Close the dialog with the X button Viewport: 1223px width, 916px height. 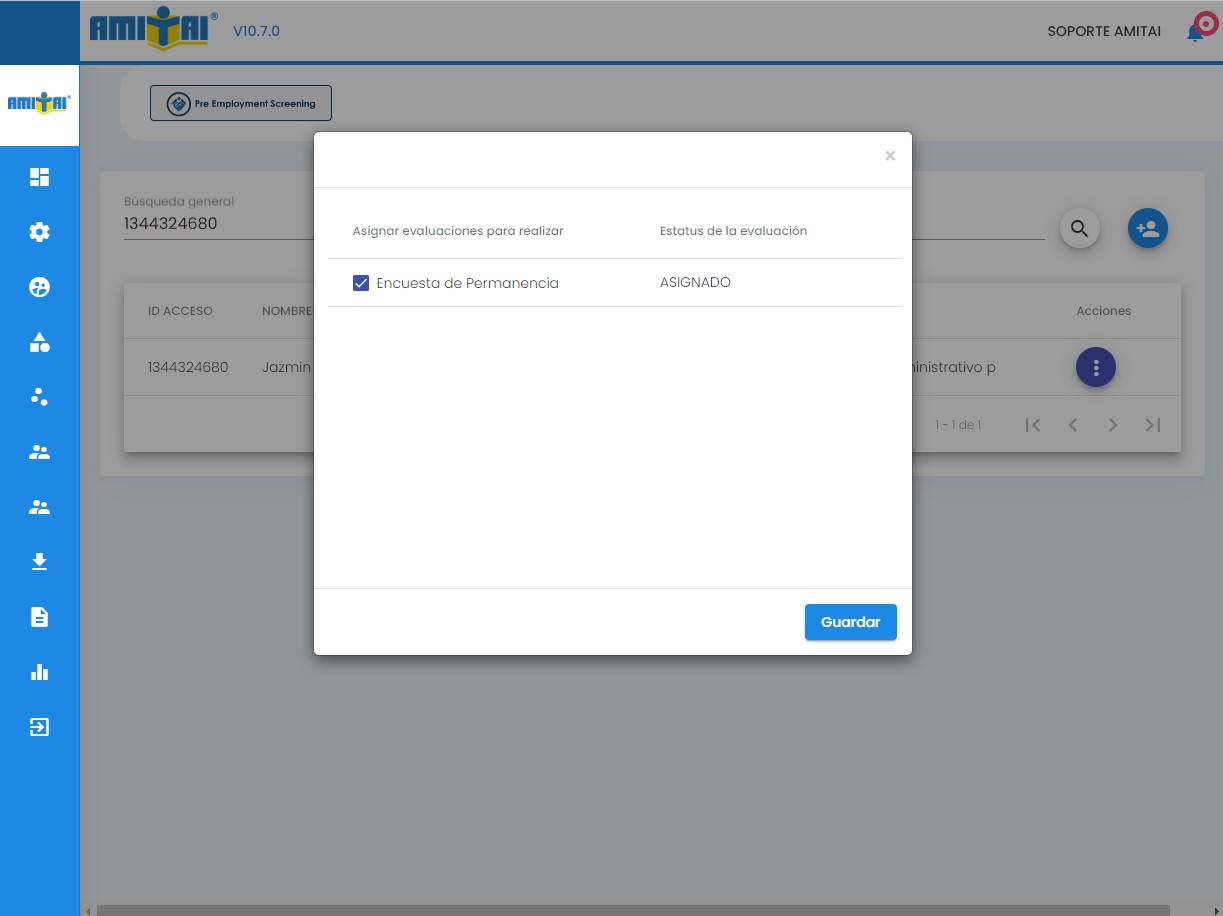pyautogui.click(x=890, y=156)
